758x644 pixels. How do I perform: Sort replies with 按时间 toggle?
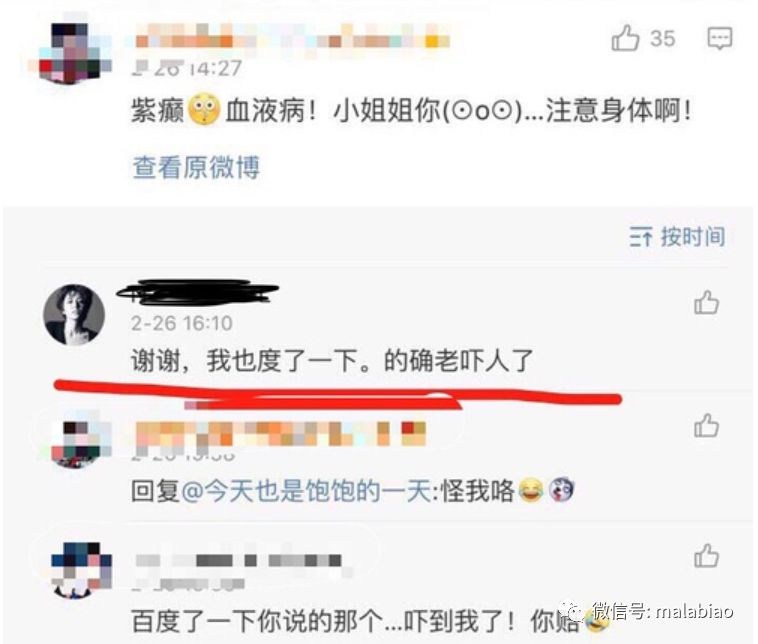(x=678, y=237)
